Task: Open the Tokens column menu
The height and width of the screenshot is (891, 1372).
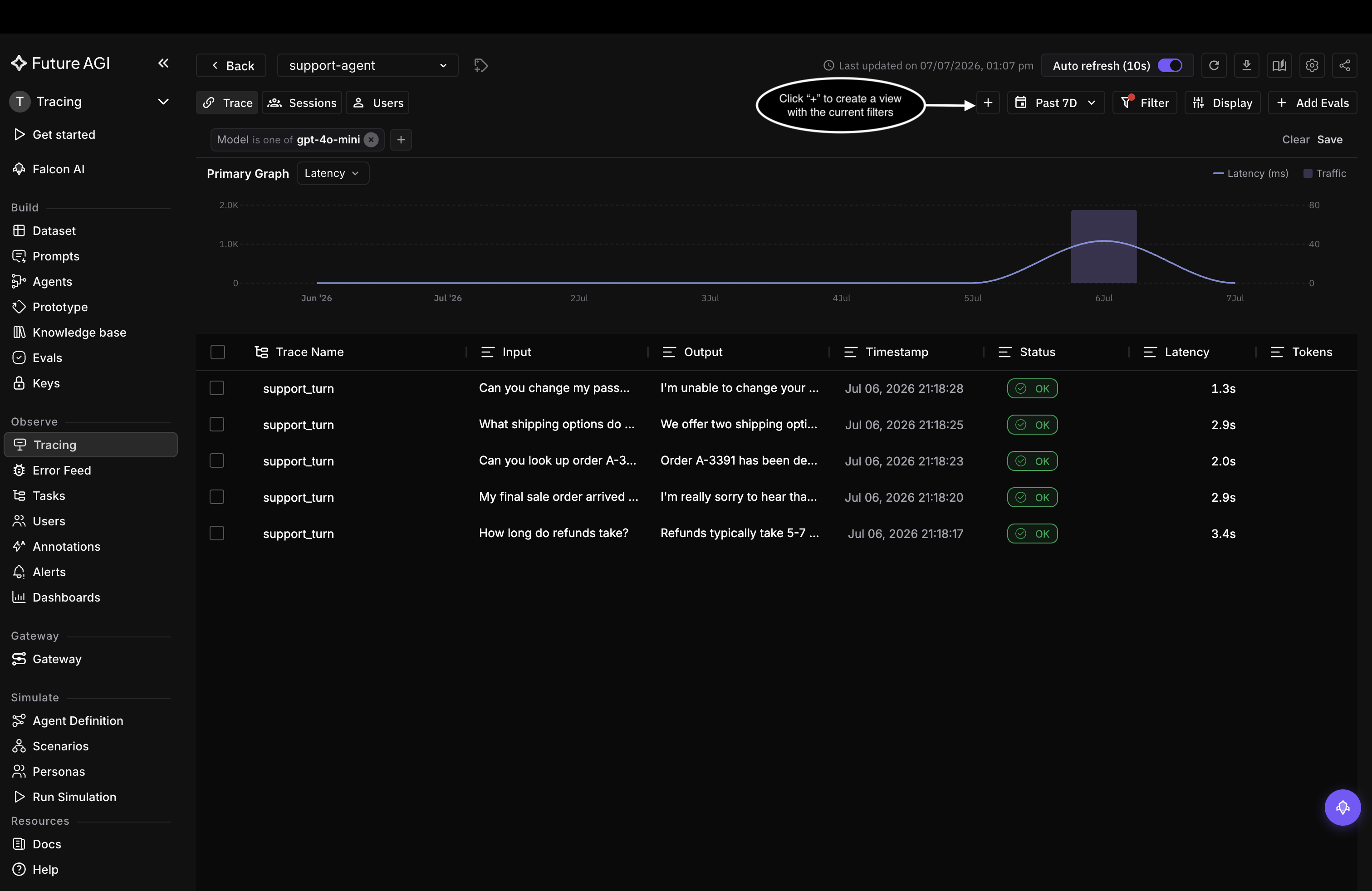Action: tap(1277, 352)
